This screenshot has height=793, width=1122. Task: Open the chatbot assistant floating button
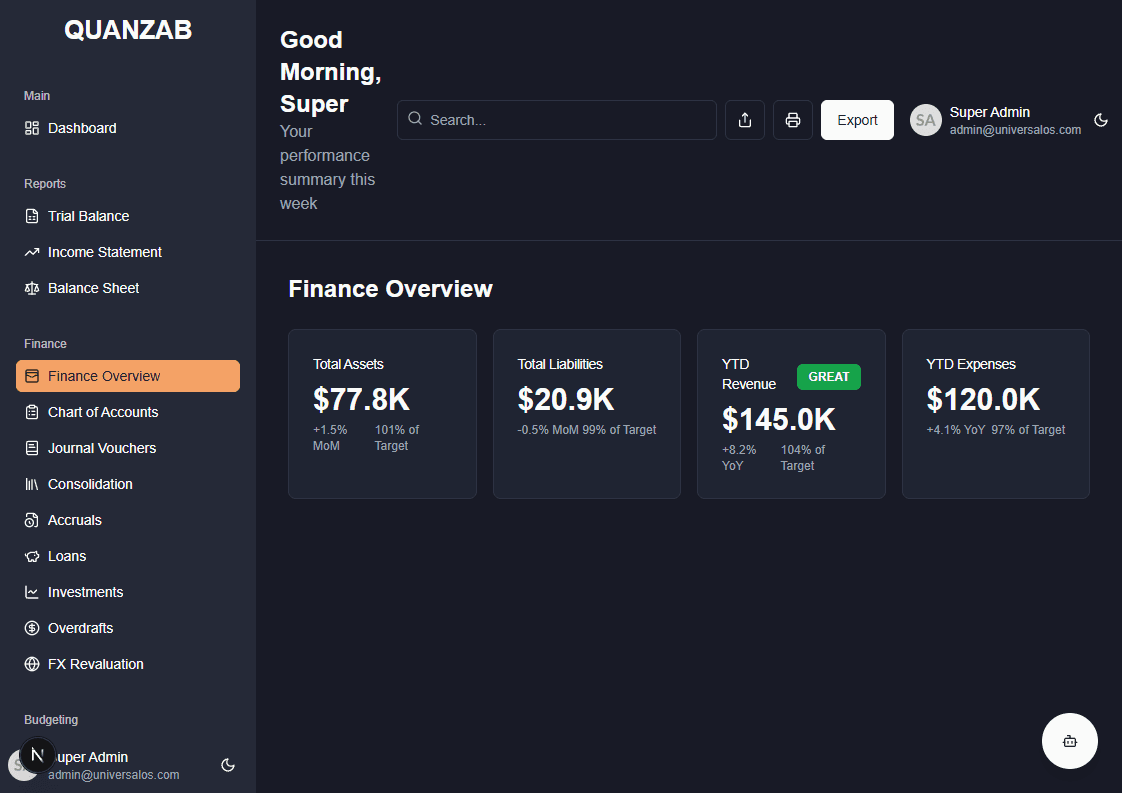tap(1070, 741)
